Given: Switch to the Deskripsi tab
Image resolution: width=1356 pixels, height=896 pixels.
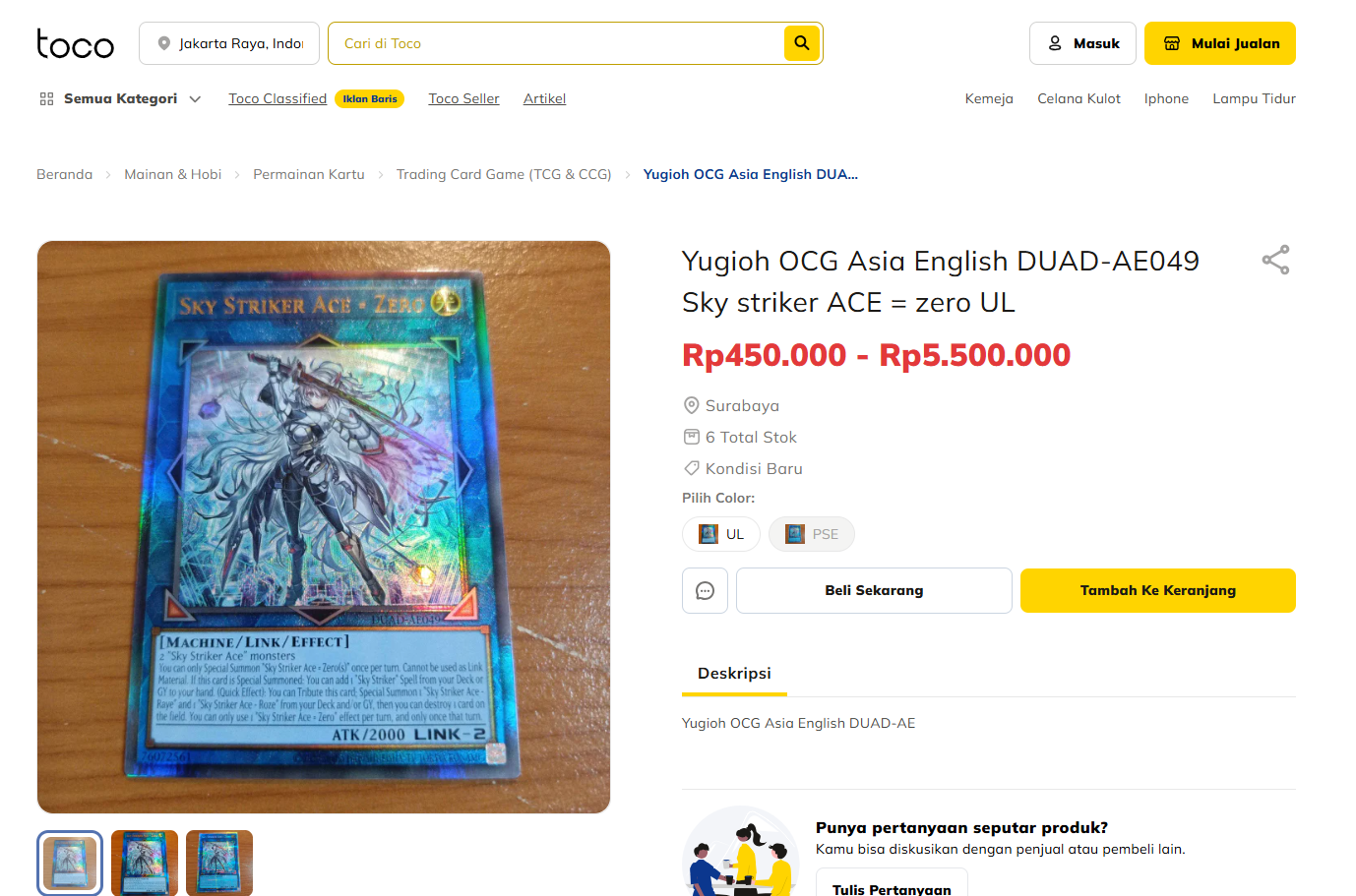Looking at the screenshot, I should pos(734,674).
